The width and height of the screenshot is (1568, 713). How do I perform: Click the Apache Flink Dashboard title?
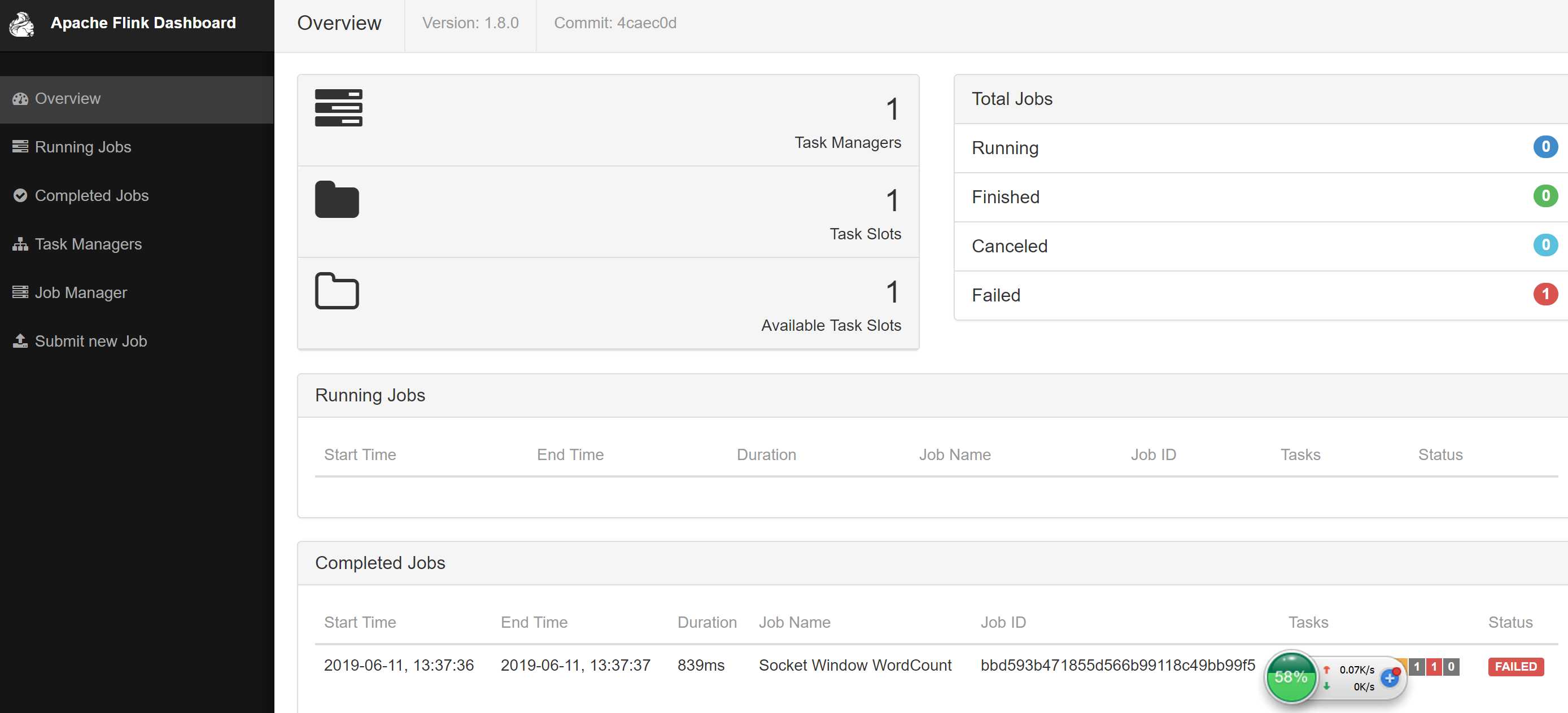pyautogui.click(x=143, y=23)
